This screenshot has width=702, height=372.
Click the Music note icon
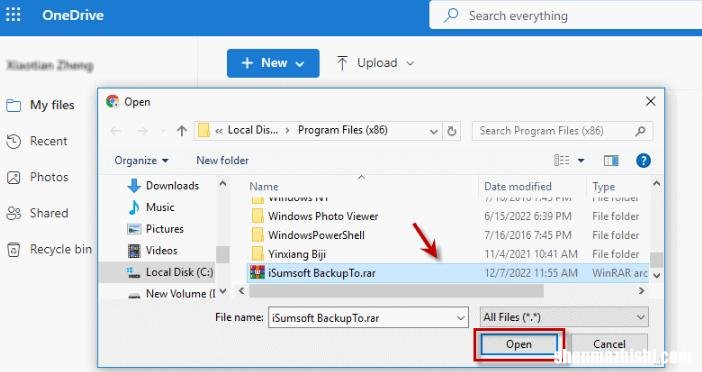[x=134, y=207]
